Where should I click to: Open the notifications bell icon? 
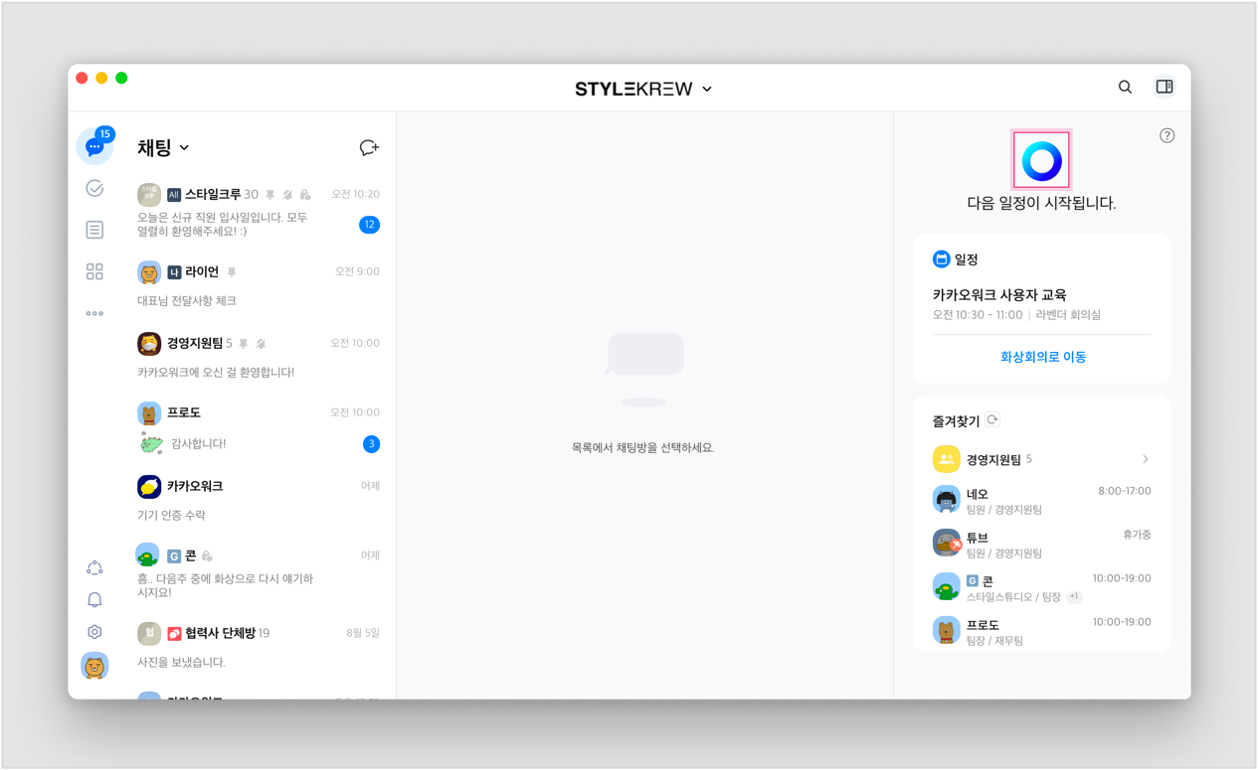[x=95, y=600]
